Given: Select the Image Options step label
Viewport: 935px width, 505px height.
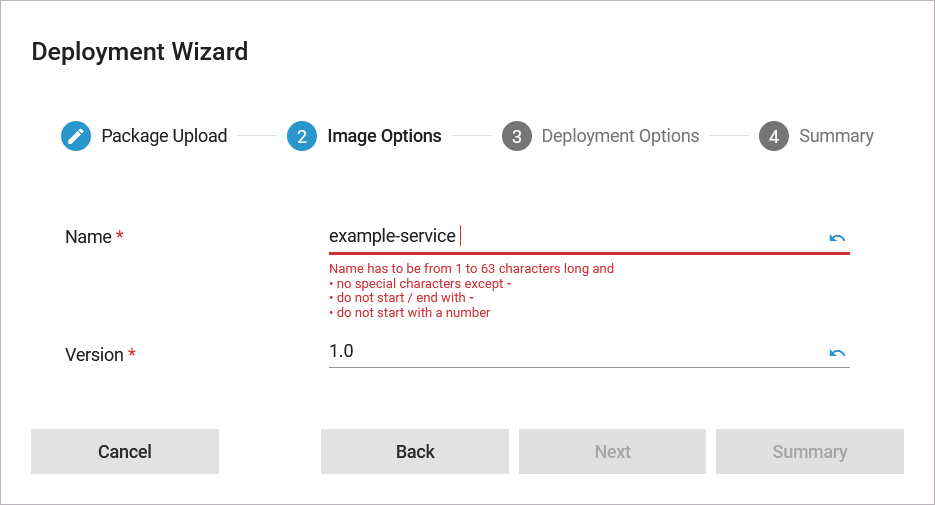Looking at the screenshot, I should (x=384, y=136).
